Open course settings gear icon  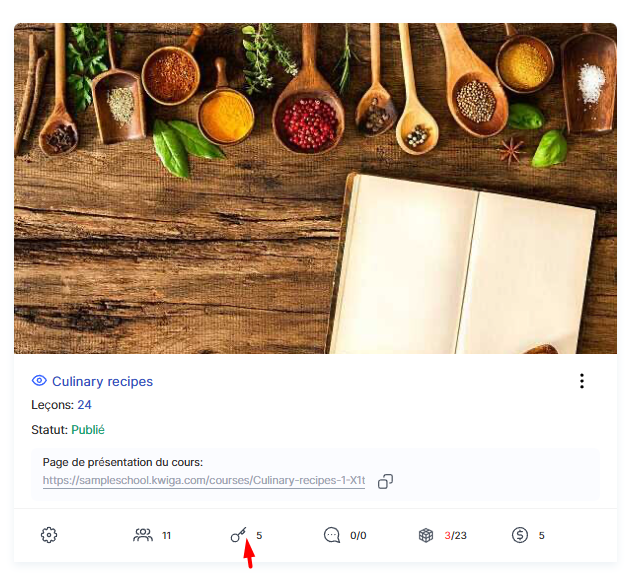49,535
